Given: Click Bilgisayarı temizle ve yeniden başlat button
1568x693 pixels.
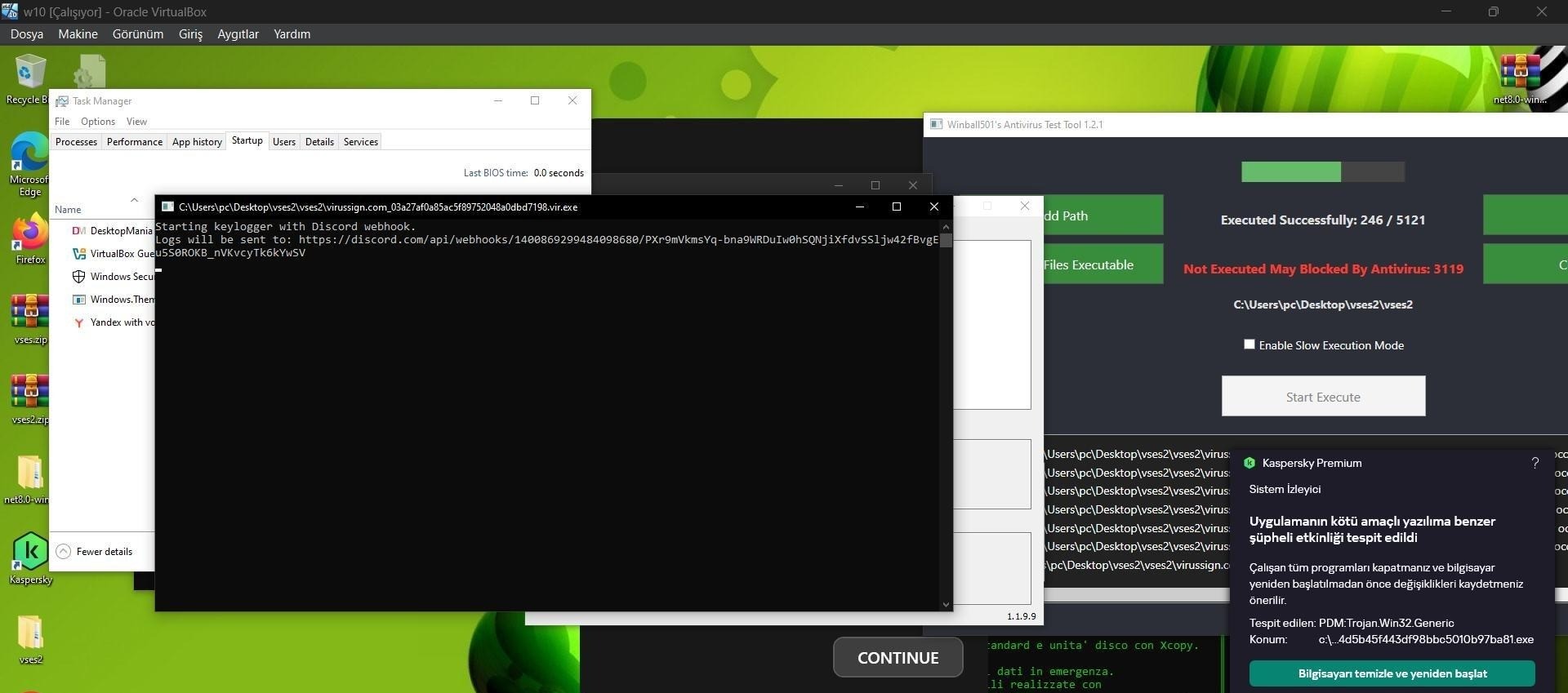Looking at the screenshot, I should pyautogui.click(x=1392, y=673).
